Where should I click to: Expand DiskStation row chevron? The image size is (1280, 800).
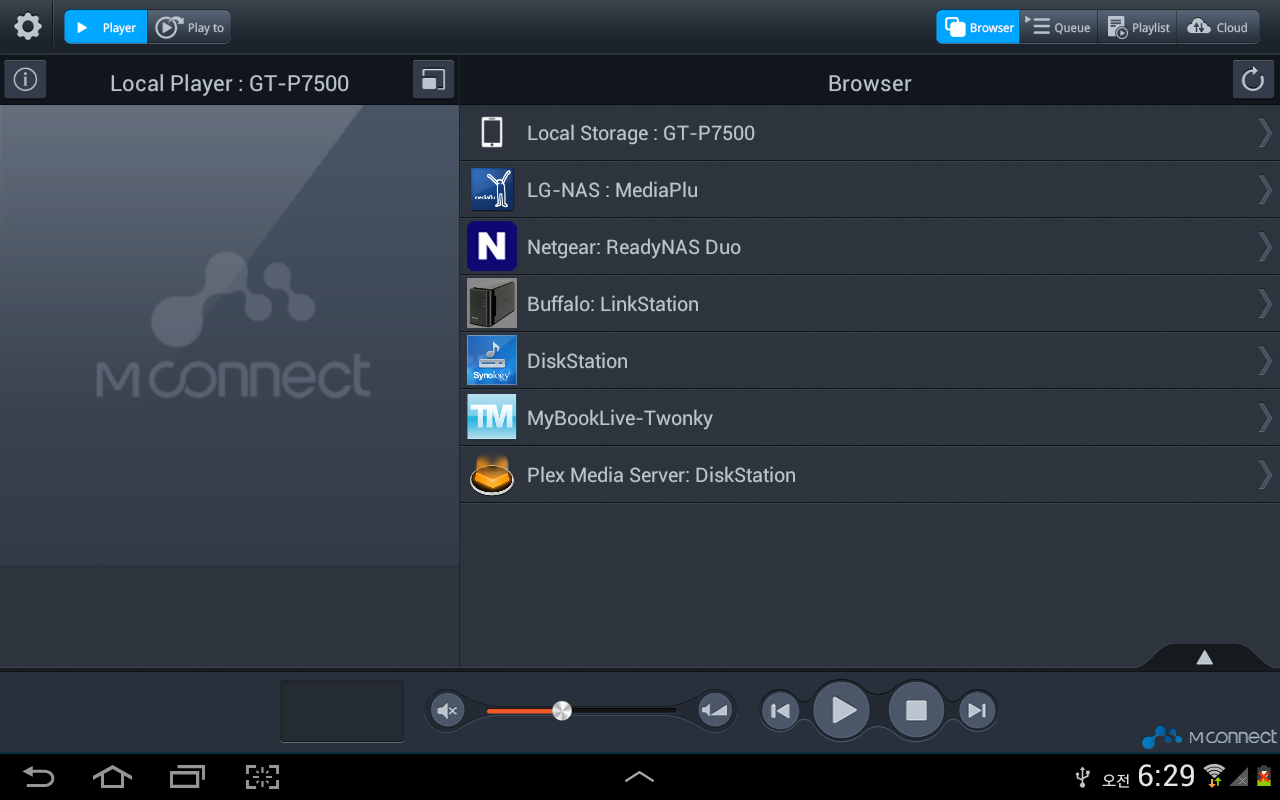[1265, 361]
